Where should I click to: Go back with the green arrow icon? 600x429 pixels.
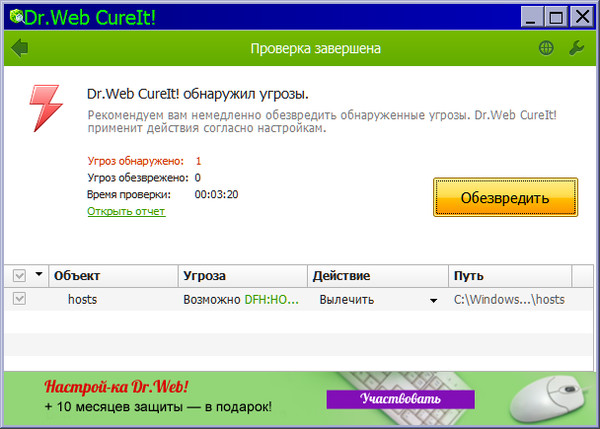click(20, 48)
